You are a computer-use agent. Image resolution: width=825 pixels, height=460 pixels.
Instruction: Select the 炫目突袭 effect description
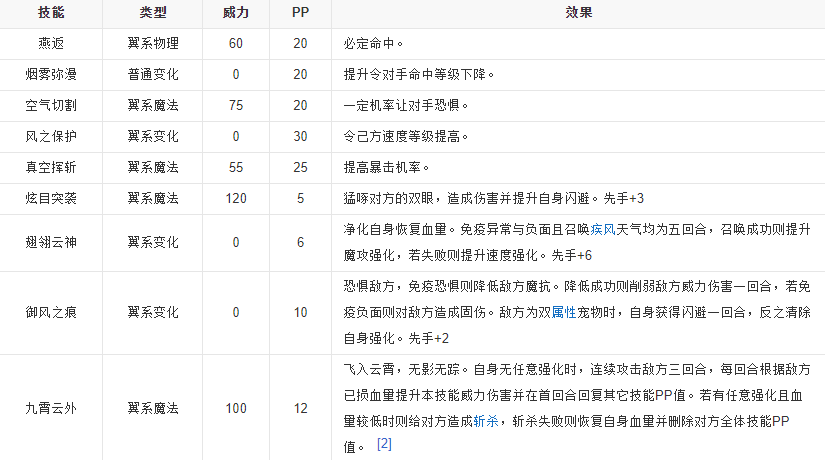[x=494, y=198]
